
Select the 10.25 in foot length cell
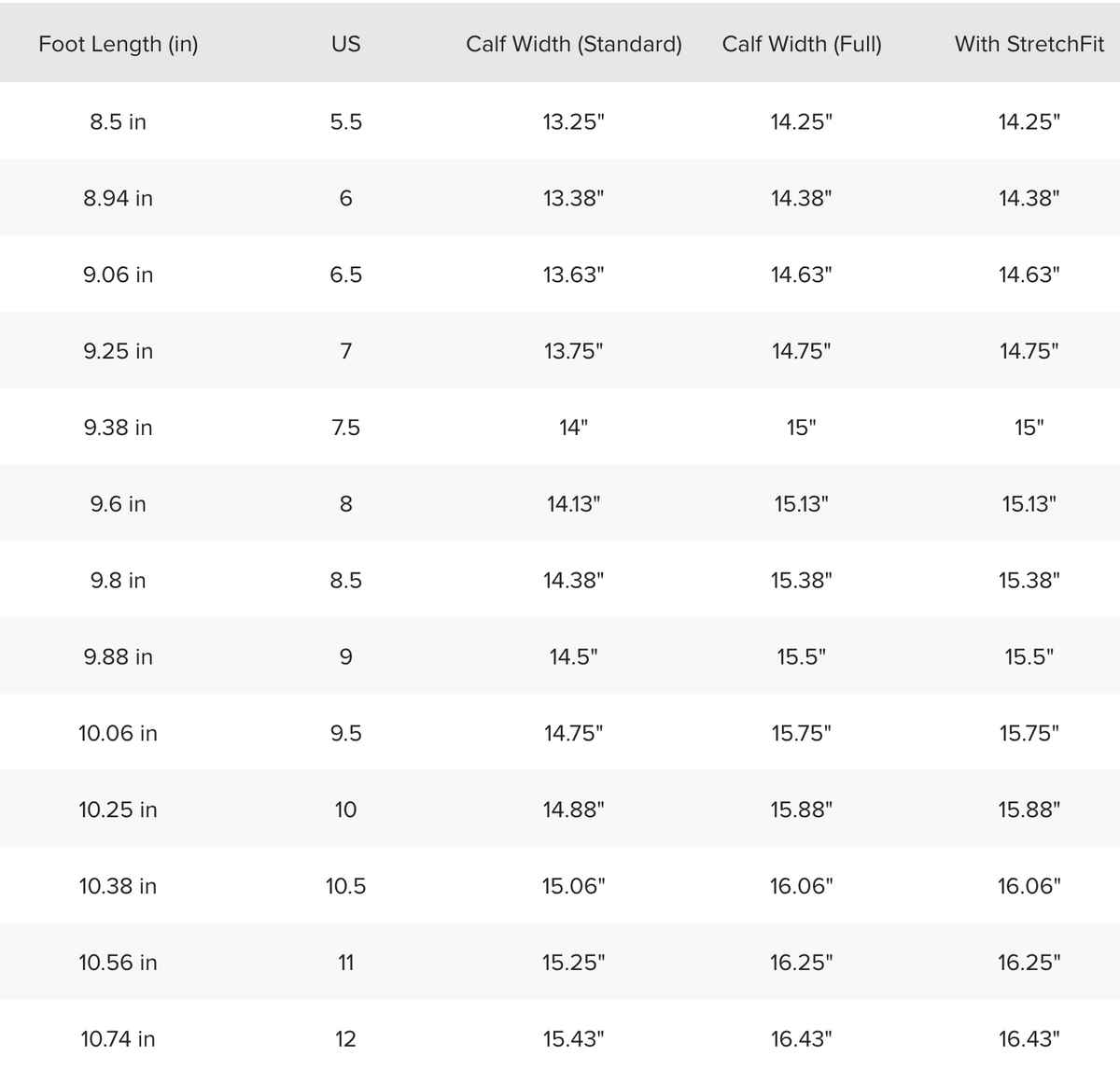(x=119, y=810)
